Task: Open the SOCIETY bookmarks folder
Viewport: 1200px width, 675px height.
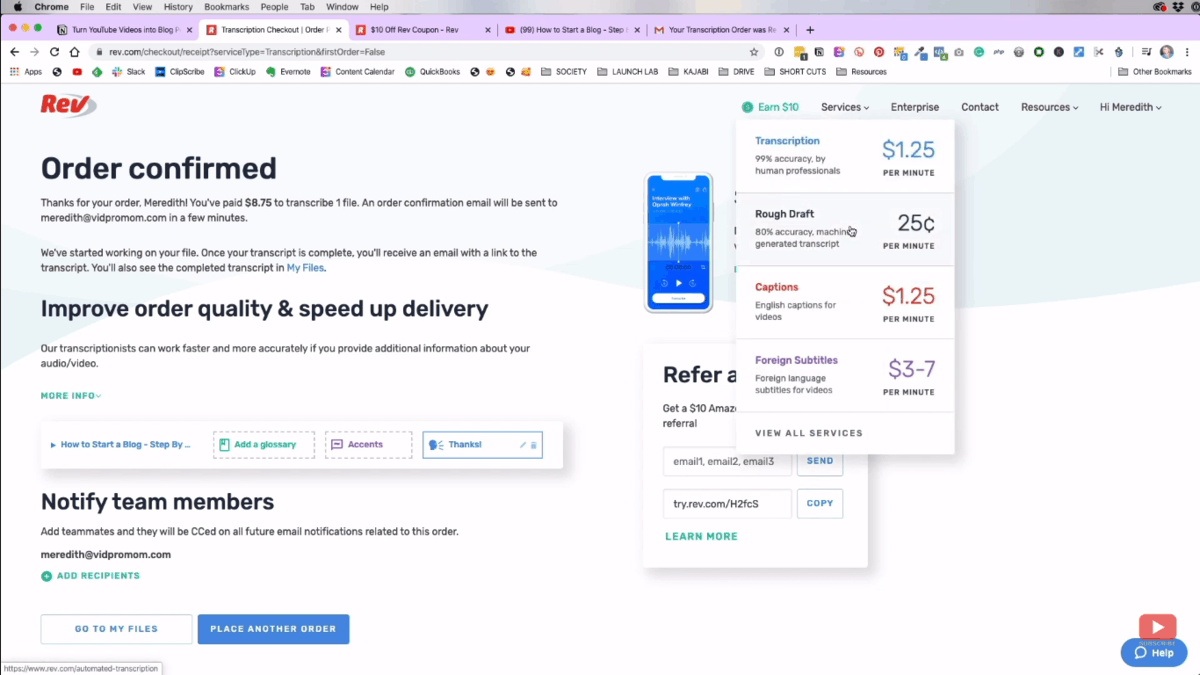Action: point(564,72)
